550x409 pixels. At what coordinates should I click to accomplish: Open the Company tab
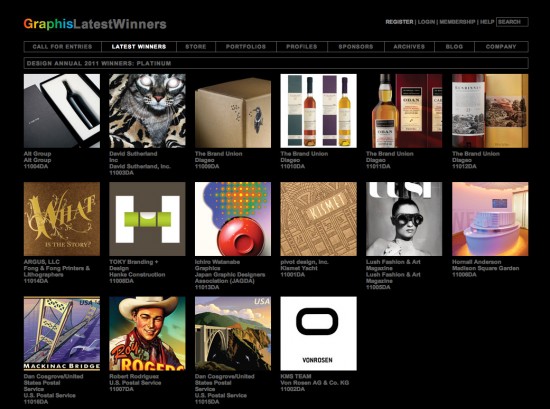(x=501, y=47)
